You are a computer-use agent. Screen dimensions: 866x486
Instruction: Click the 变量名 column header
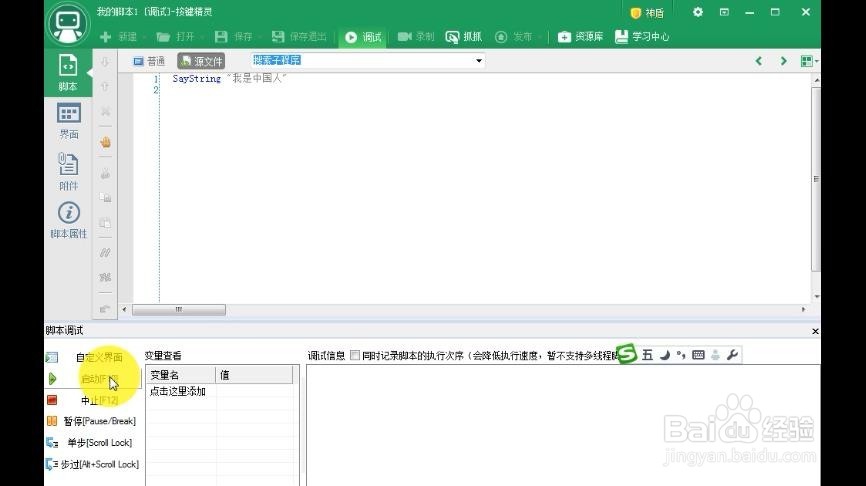tap(181, 375)
